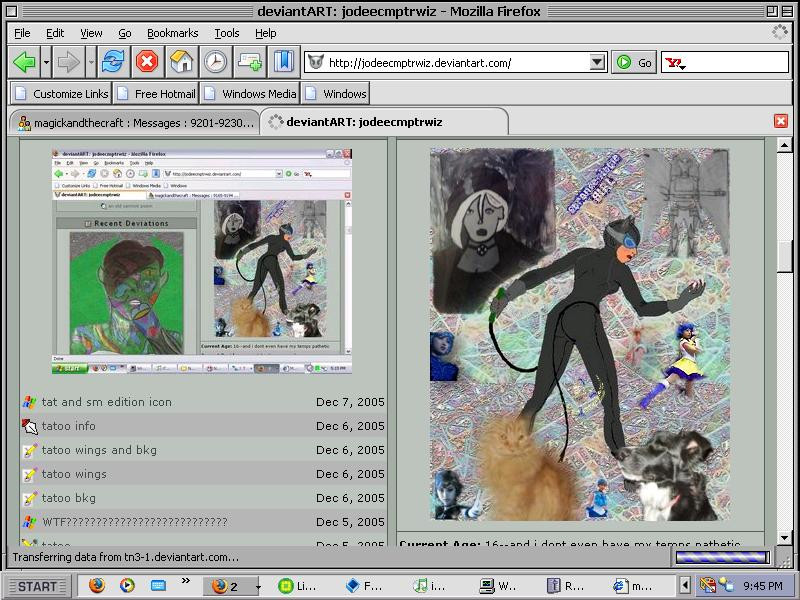Open the browser screenshot deviation thumbnail
This screenshot has height=600, width=800.
click(x=202, y=261)
